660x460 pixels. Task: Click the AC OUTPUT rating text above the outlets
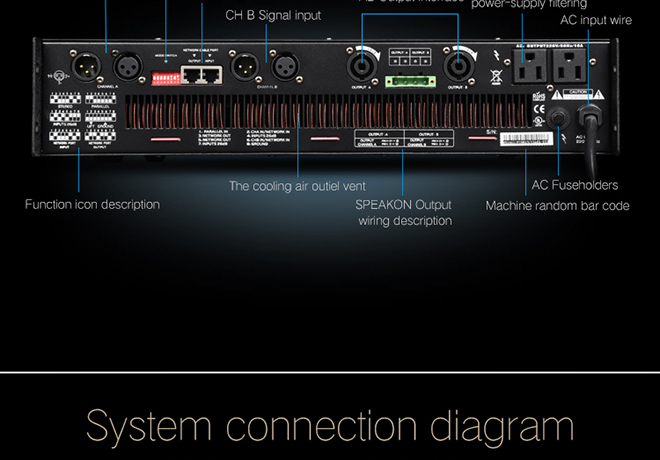click(550, 45)
